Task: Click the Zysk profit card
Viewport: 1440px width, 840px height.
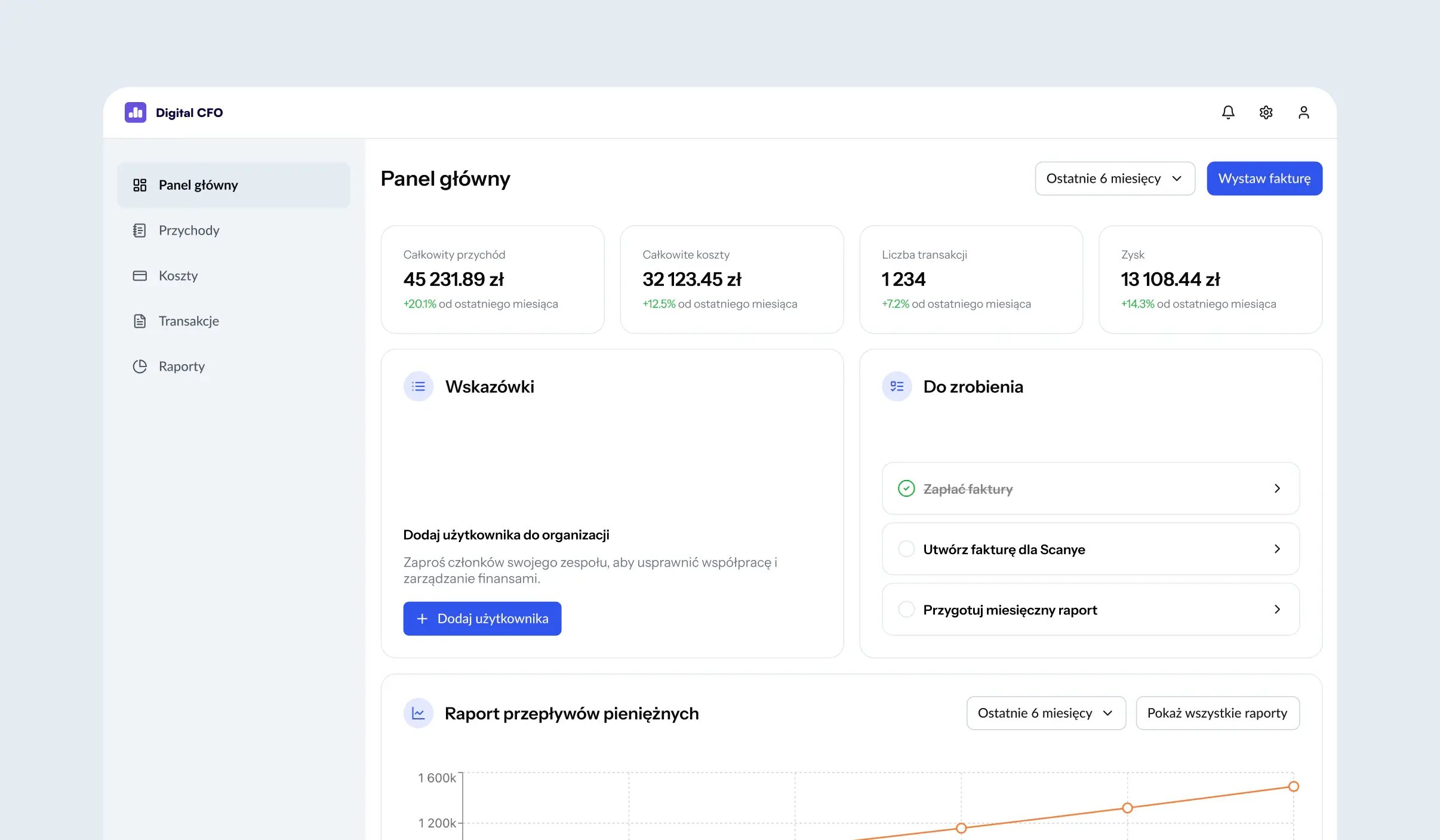Action: coord(1211,279)
